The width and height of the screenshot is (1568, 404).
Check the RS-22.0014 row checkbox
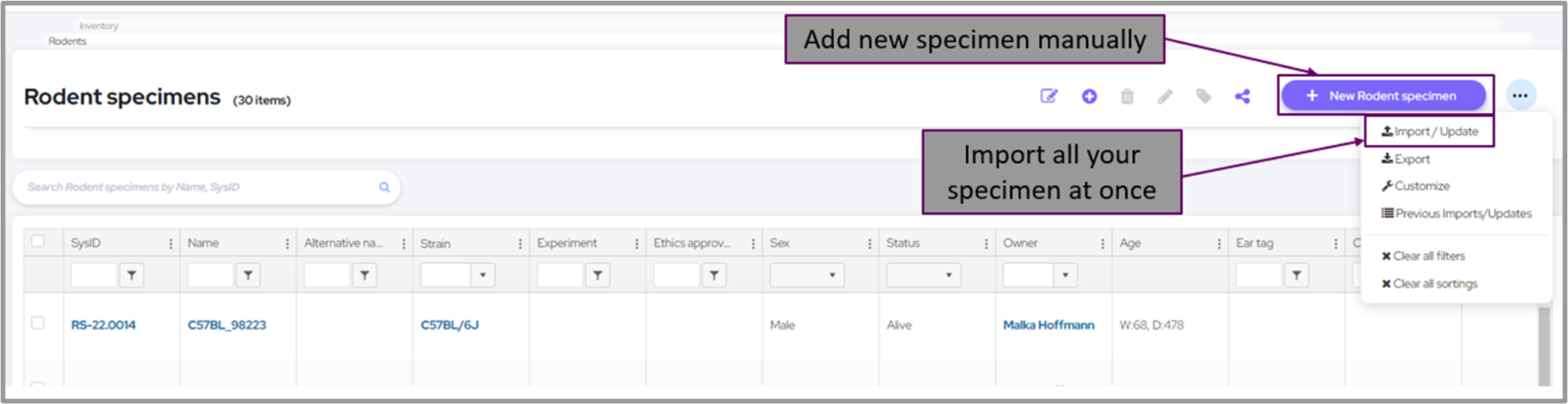38,323
